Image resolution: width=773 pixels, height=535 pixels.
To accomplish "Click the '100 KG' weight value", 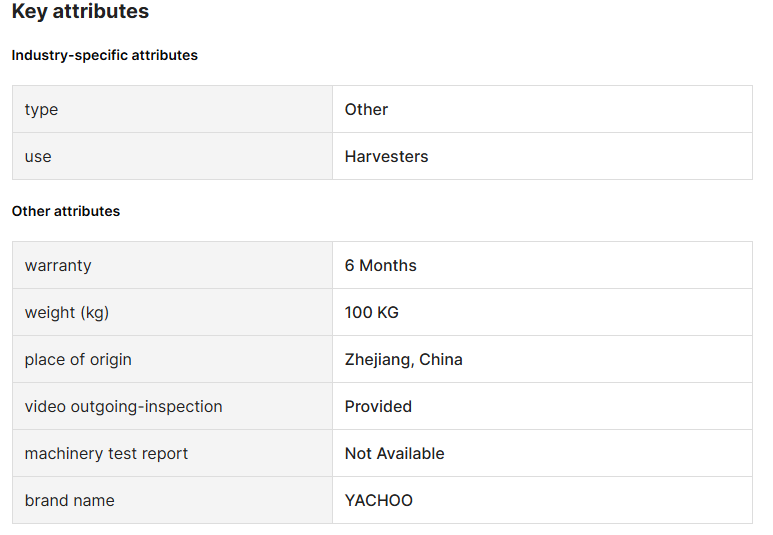I will [371, 312].
